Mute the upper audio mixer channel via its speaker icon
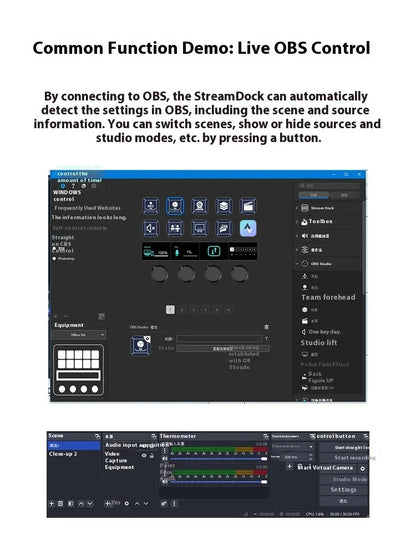416x555 pixels. [x=165, y=459]
